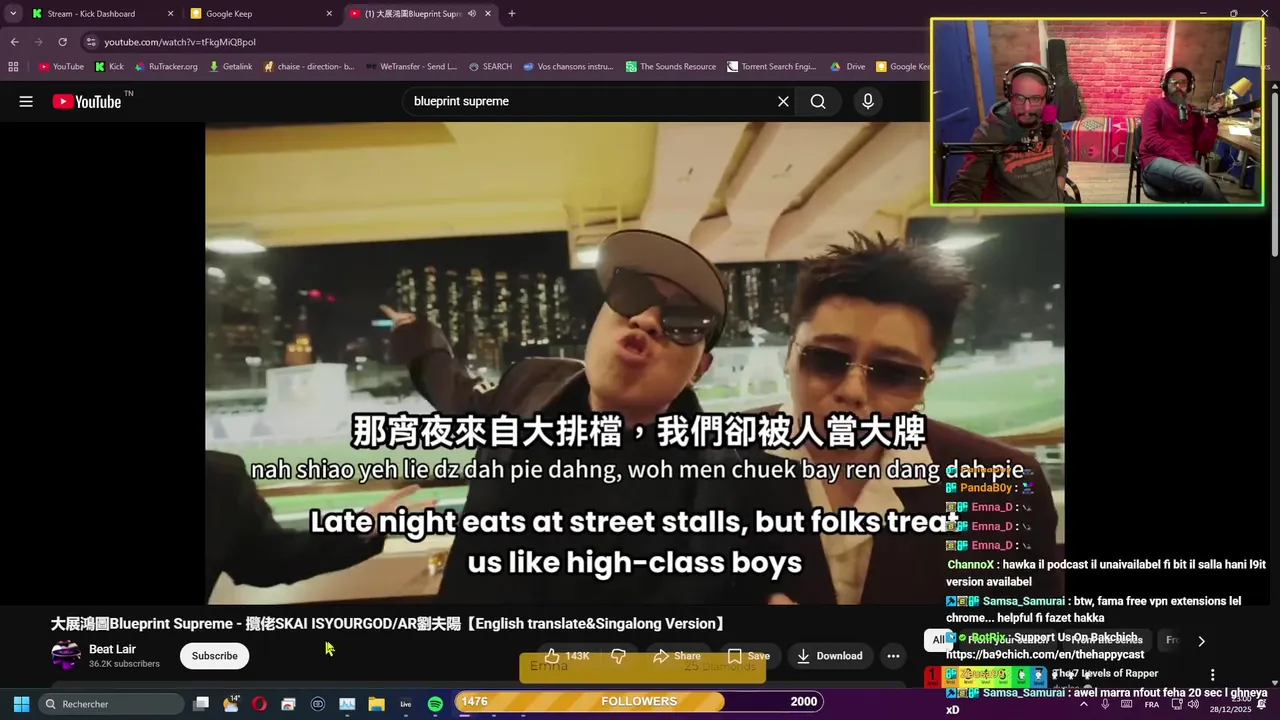1280x720 pixels.
Task: Click the followers goal progress bar
Action: (639, 702)
